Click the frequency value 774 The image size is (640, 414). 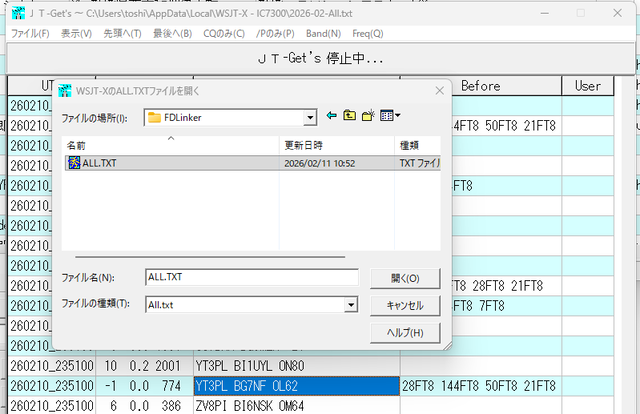(171, 386)
